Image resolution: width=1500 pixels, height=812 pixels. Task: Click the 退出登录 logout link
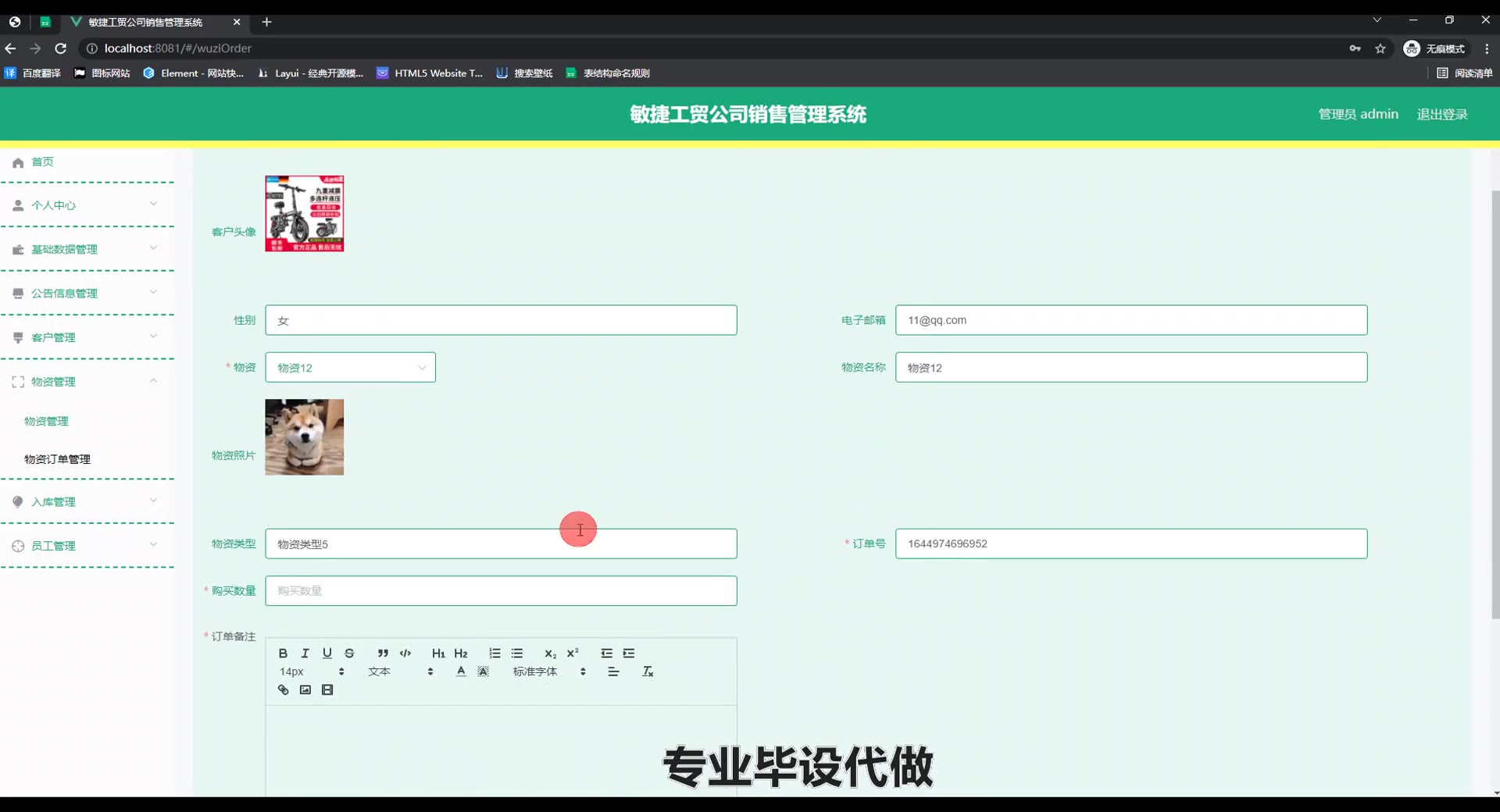coord(1441,115)
